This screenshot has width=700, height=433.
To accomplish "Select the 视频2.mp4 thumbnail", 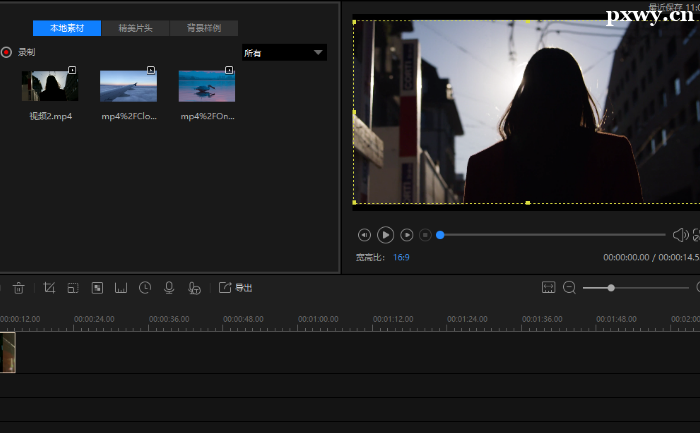I will pyautogui.click(x=50, y=86).
